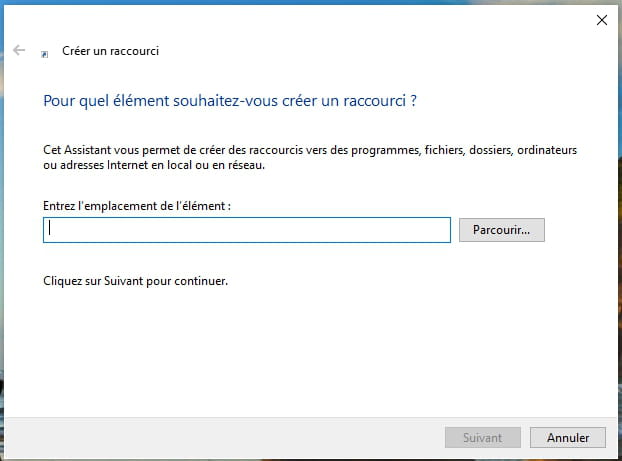Open the Parcourir... browse dialog
The height and width of the screenshot is (461, 622).
point(501,230)
